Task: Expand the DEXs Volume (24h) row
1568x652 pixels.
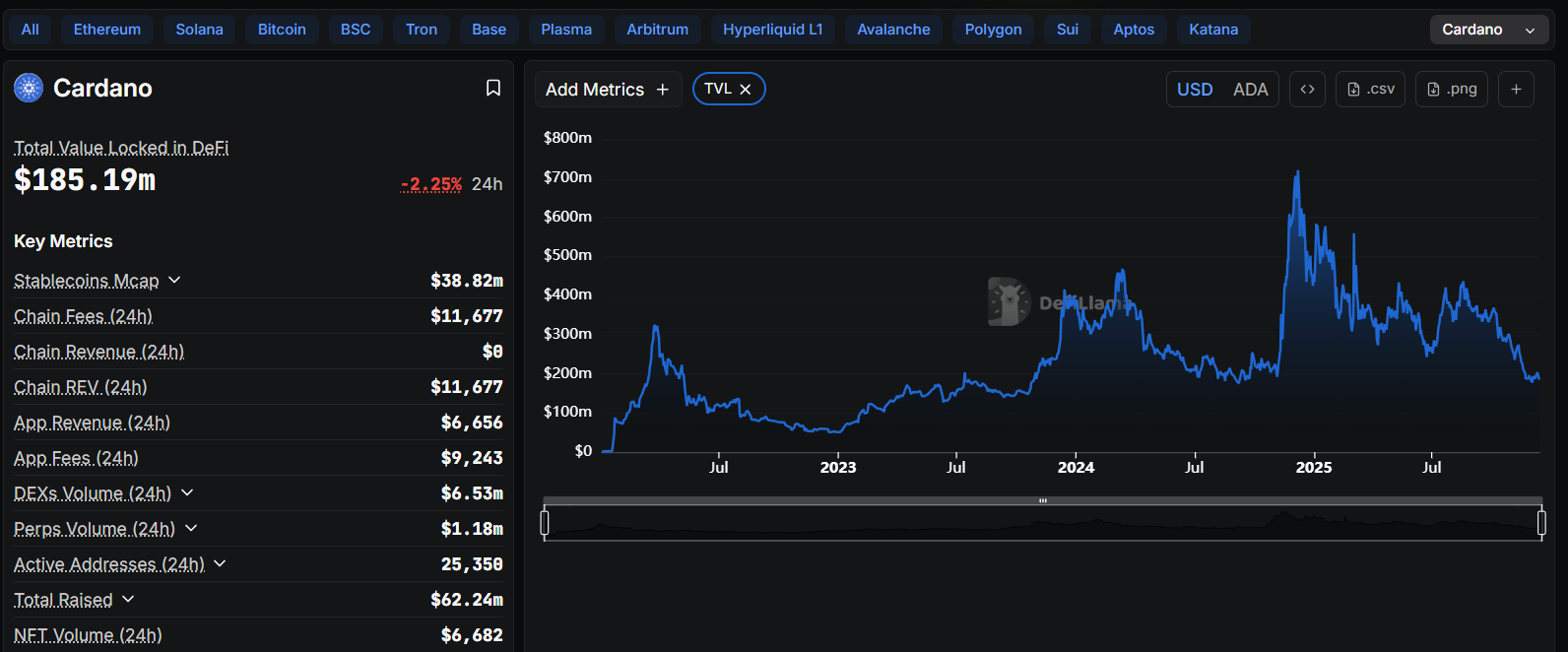Action: pyautogui.click(x=187, y=492)
